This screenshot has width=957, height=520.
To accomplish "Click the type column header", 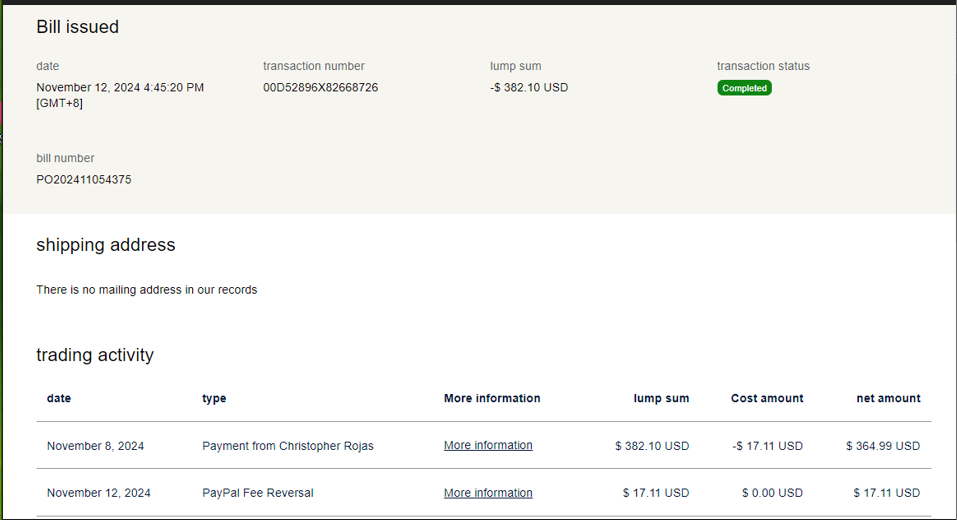I will click(x=214, y=398).
